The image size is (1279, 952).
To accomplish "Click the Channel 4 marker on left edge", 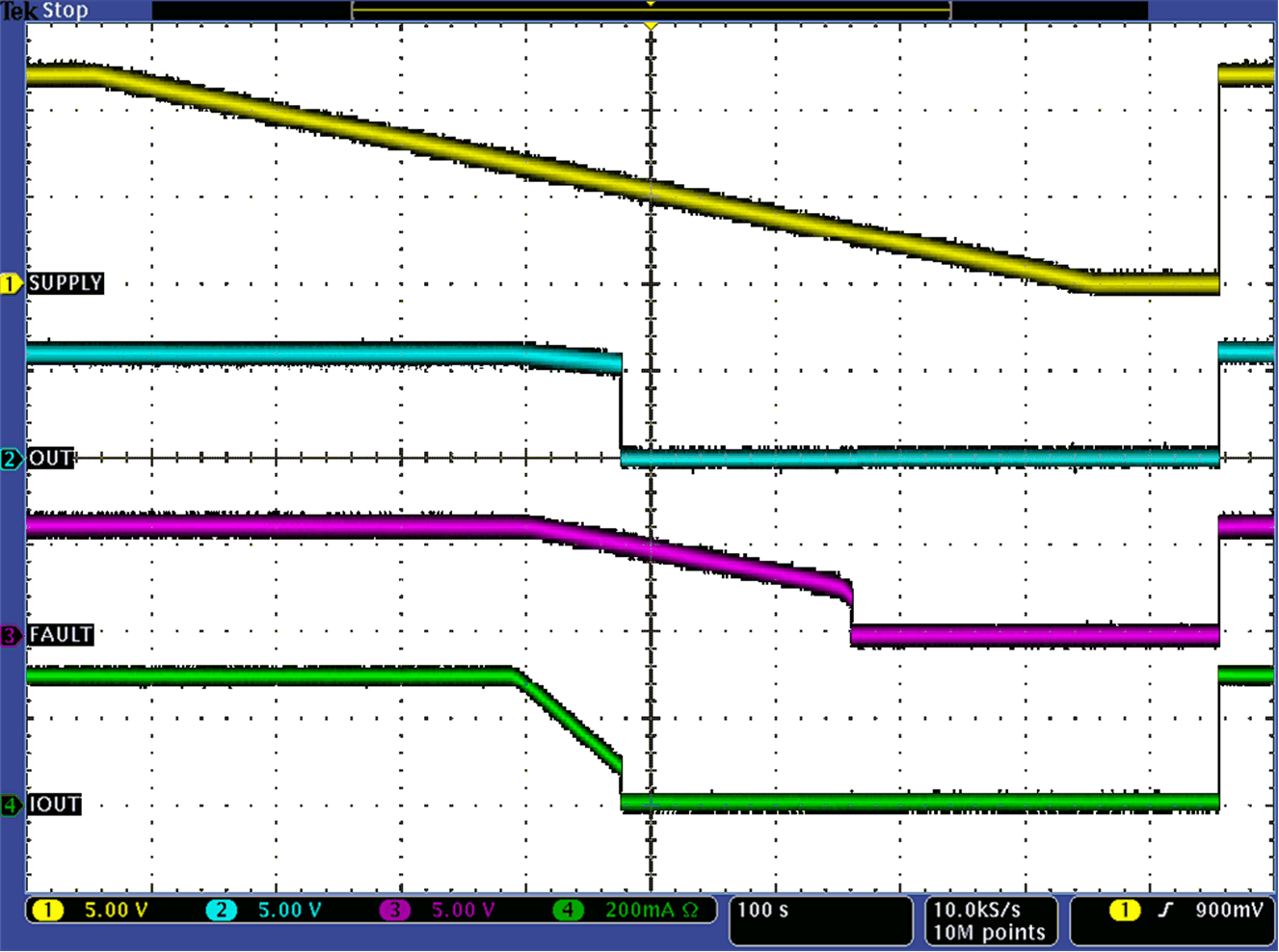I will click(10, 806).
